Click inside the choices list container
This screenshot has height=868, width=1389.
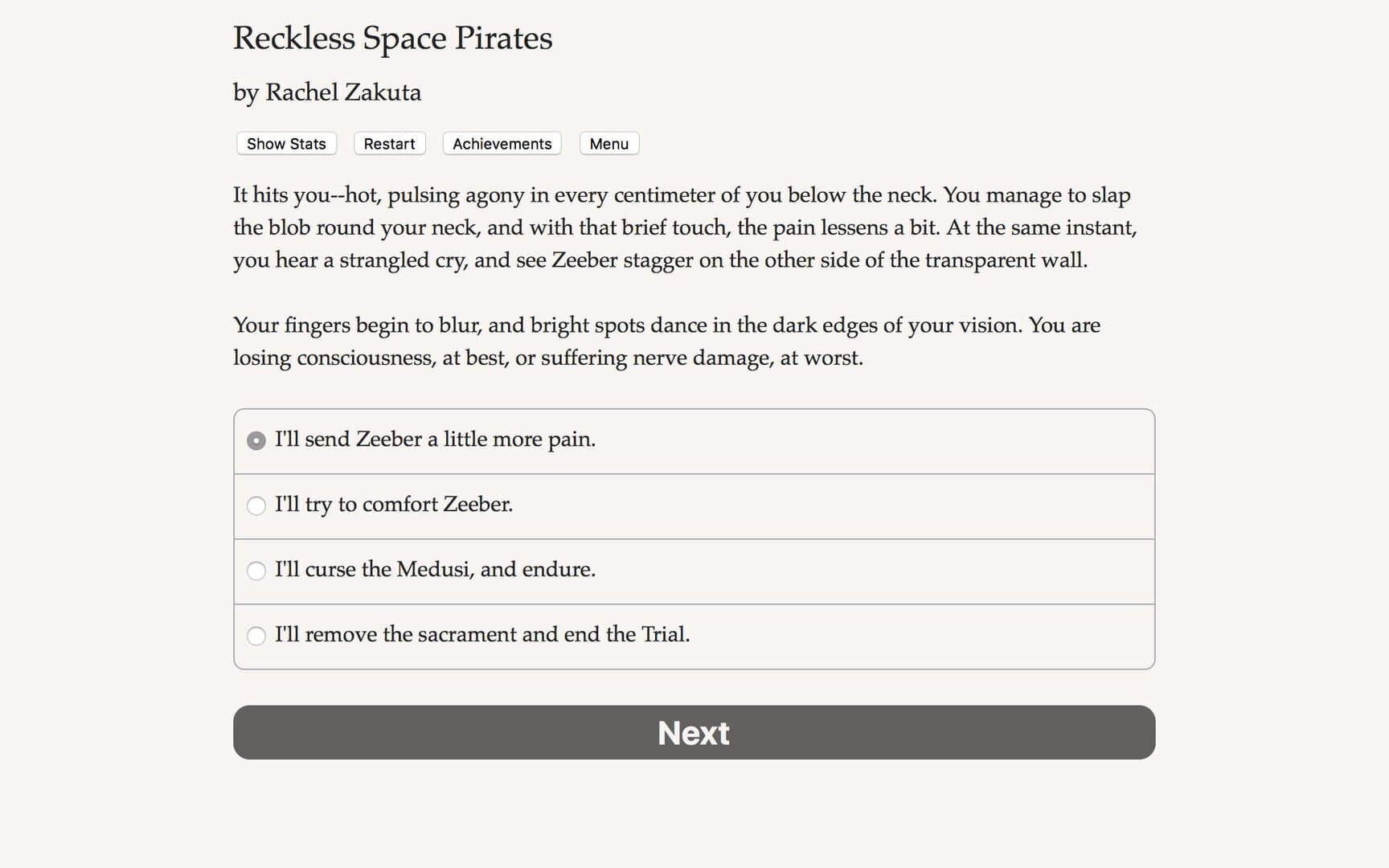(693, 537)
